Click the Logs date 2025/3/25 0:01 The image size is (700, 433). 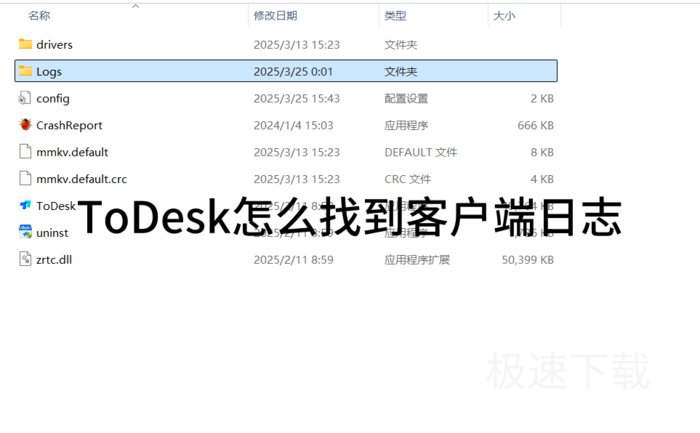click(x=293, y=71)
